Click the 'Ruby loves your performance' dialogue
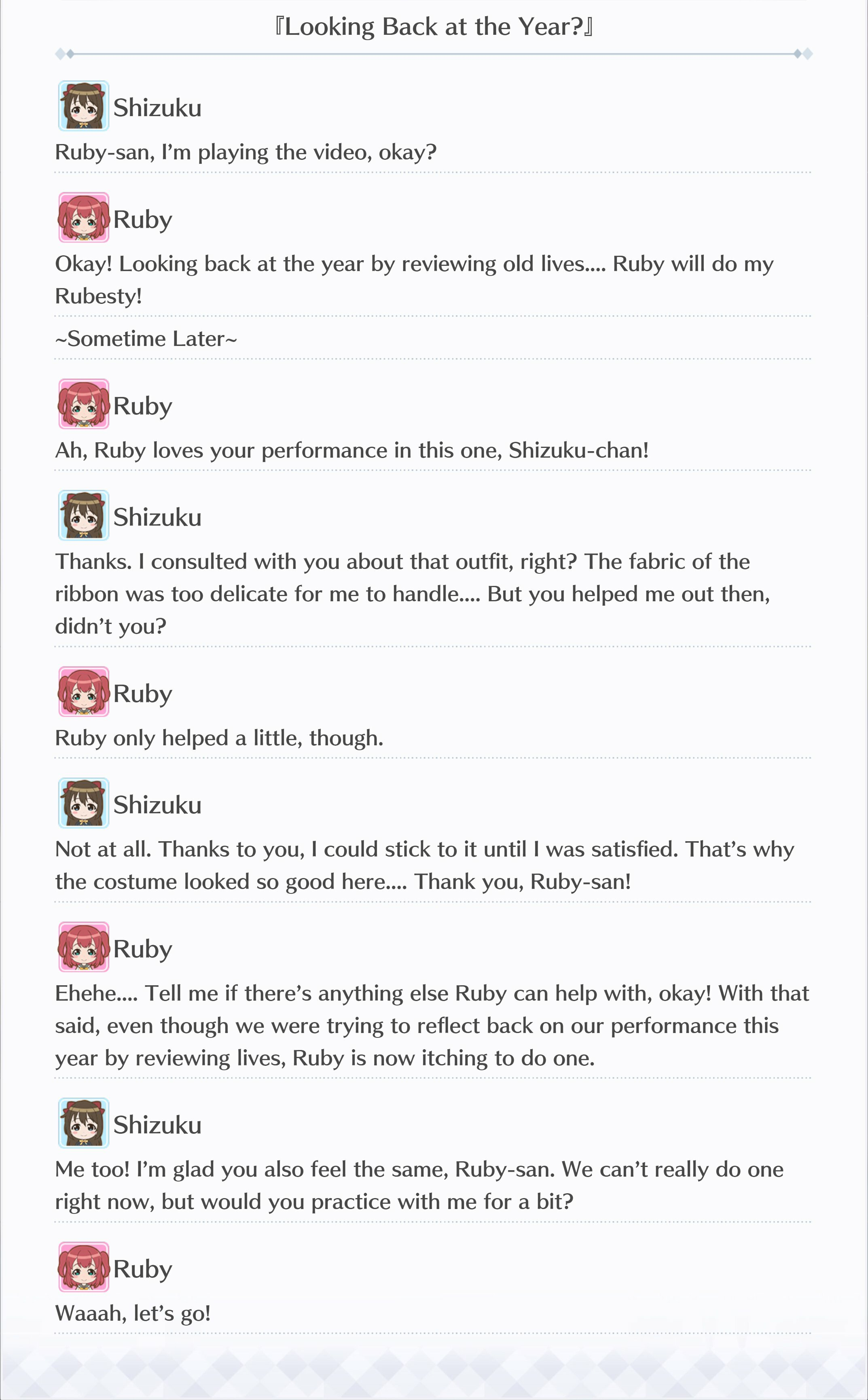 pyautogui.click(x=352, y=451)
